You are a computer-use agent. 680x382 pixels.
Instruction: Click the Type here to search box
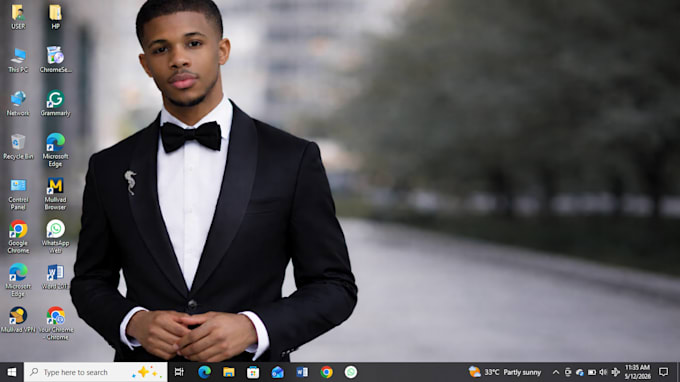95,372
